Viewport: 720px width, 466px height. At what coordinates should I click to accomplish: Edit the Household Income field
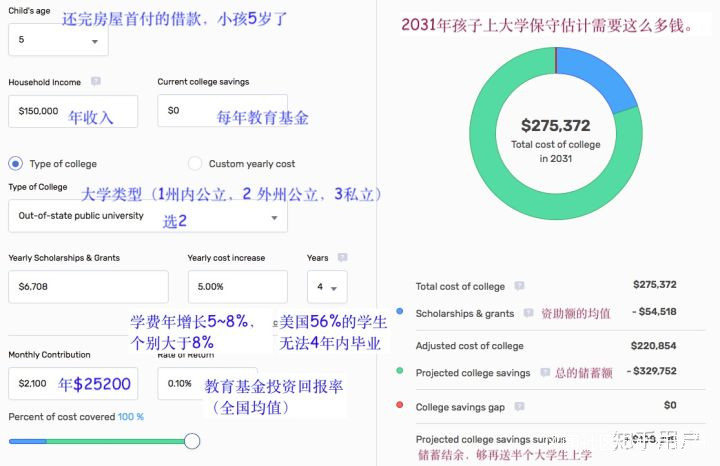click(73, 111)
